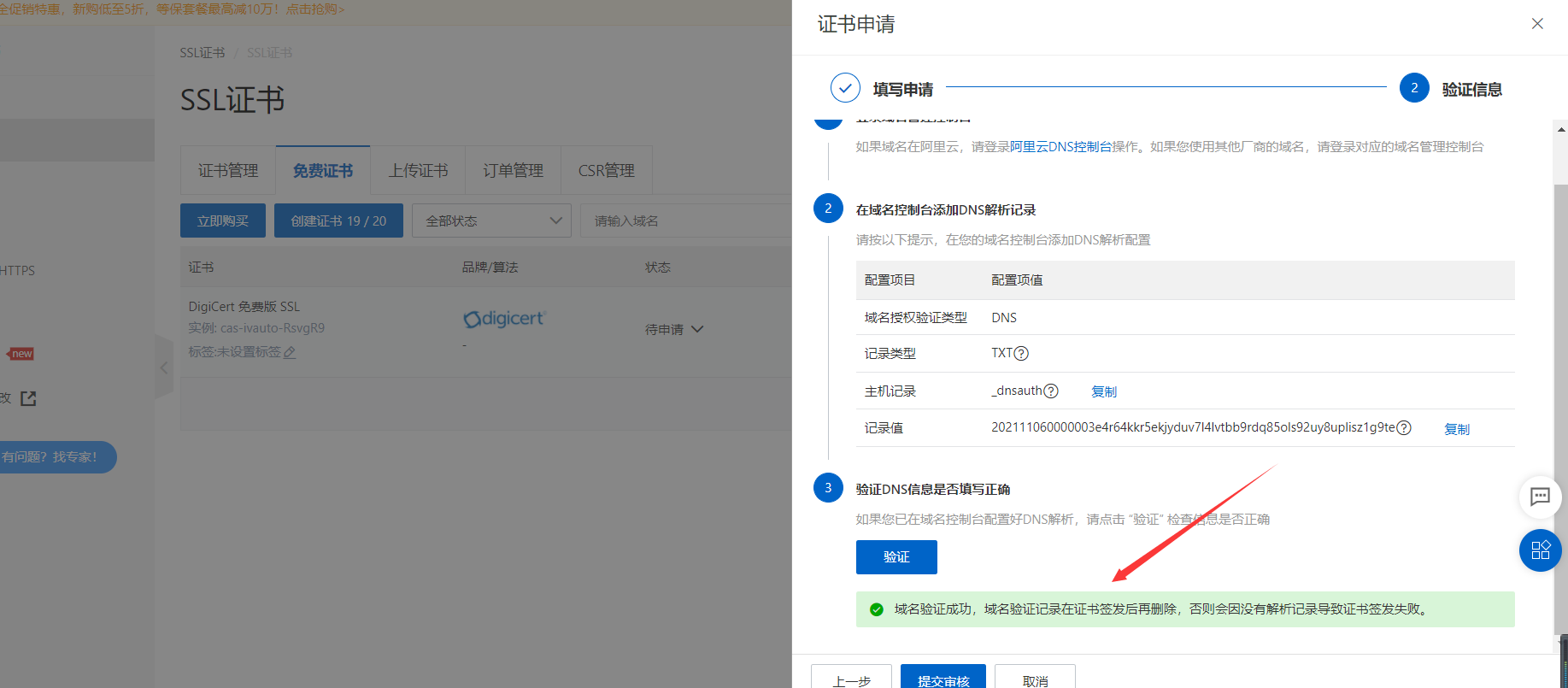Click 提交审核 to submit
1568x688 pixels.
pyautogui.click(x=943, y=677)
